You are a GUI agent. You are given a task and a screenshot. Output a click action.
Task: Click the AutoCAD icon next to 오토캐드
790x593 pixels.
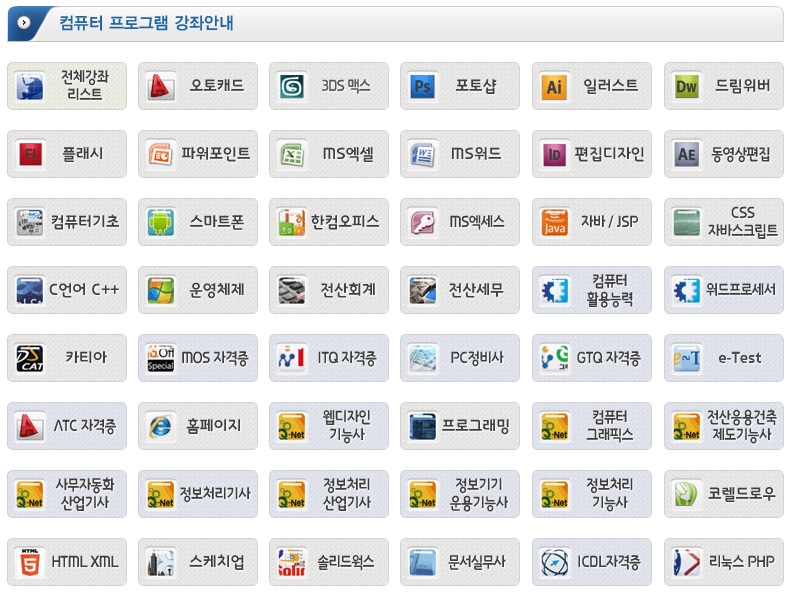[x=160, y=86]
